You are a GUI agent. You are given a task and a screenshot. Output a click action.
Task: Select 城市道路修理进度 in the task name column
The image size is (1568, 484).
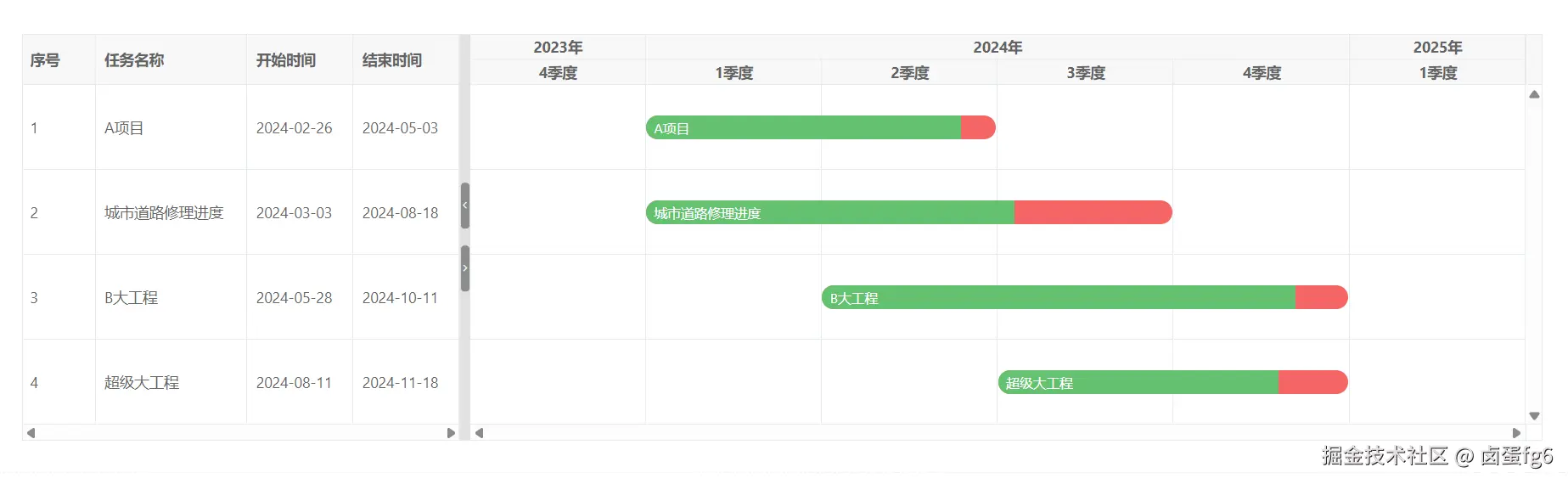pyautogui.click(x=164, y=213)
